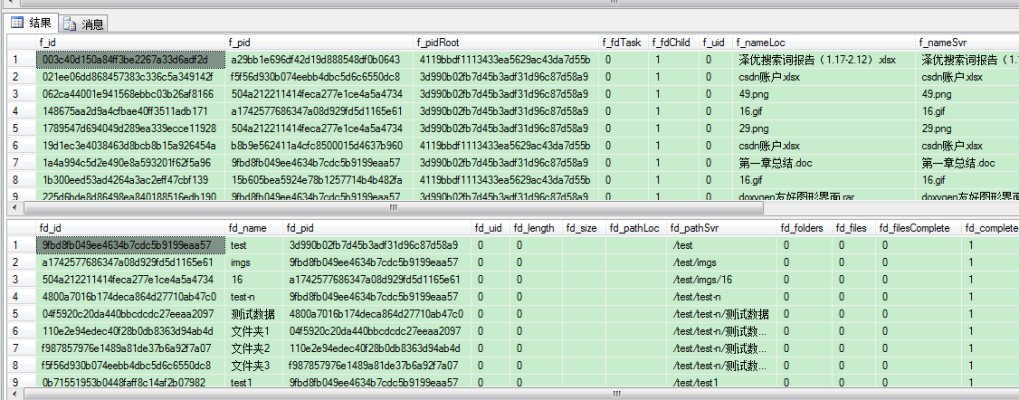The height and width of the screenshot is (400, 1019).
Task: Click left arrow of lower grid scrollbar
Action: [x=12, y=394]
